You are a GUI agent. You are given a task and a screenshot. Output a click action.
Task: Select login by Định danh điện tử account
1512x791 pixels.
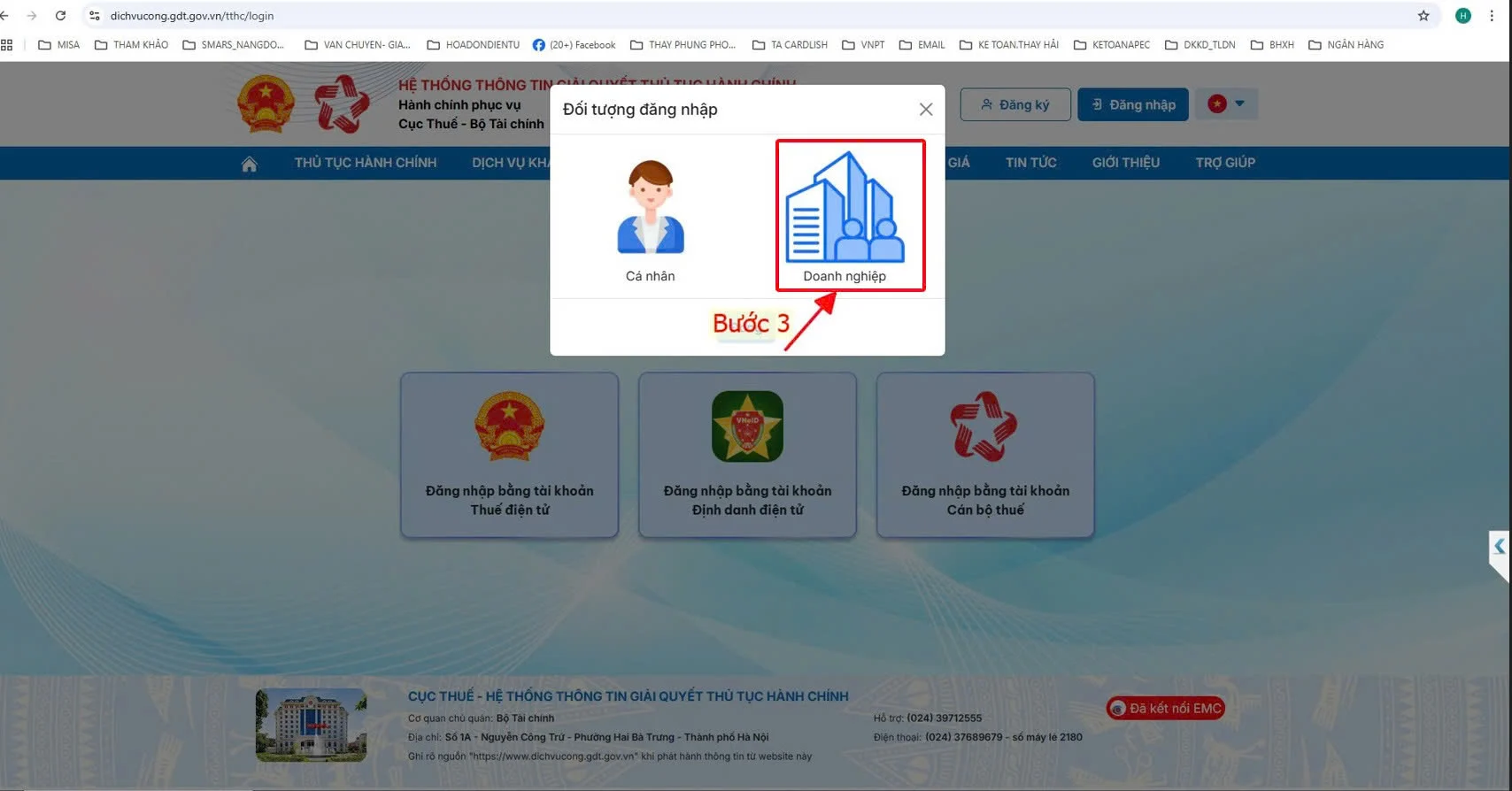click(747, 455)
